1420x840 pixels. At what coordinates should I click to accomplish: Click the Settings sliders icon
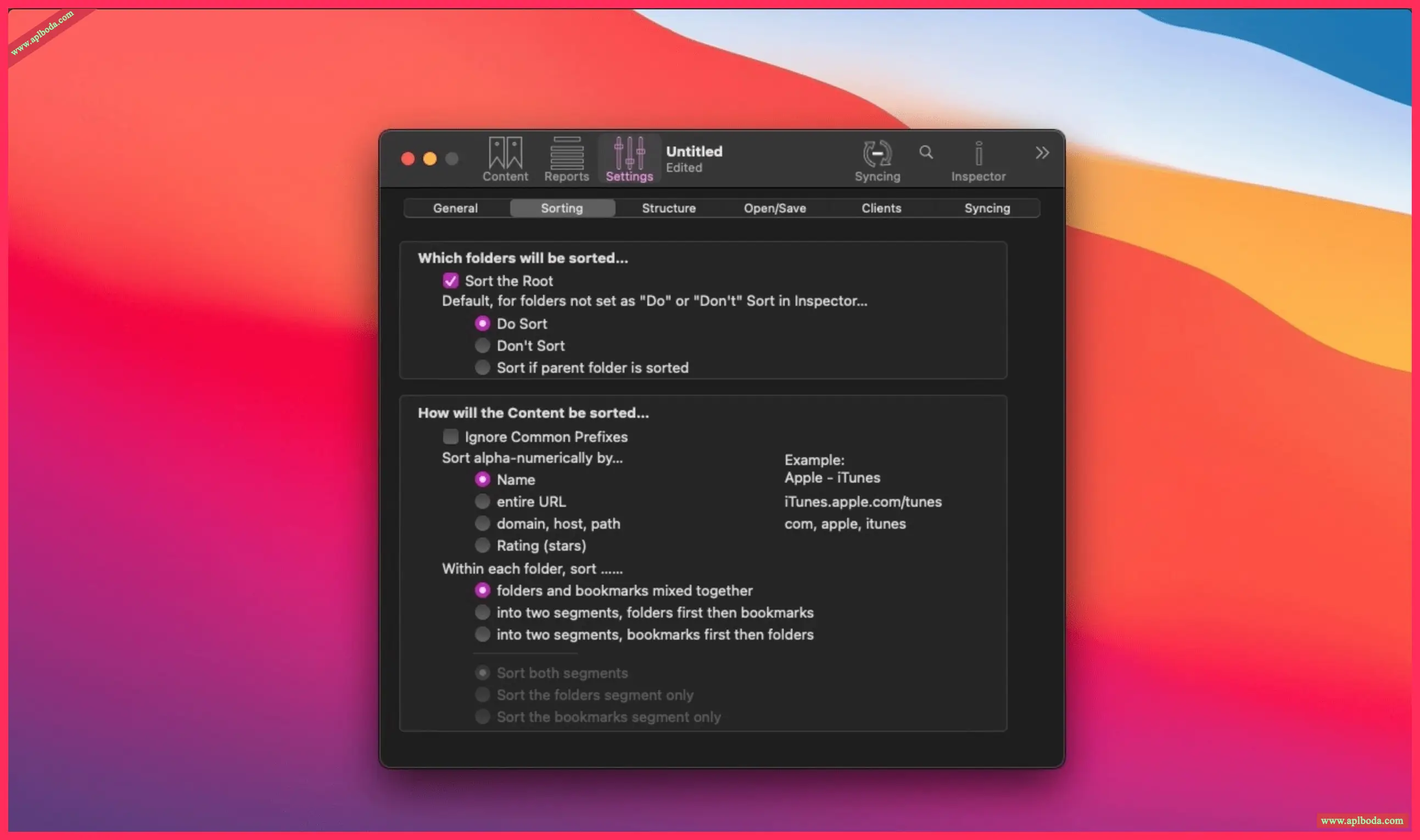coord(629,154)
